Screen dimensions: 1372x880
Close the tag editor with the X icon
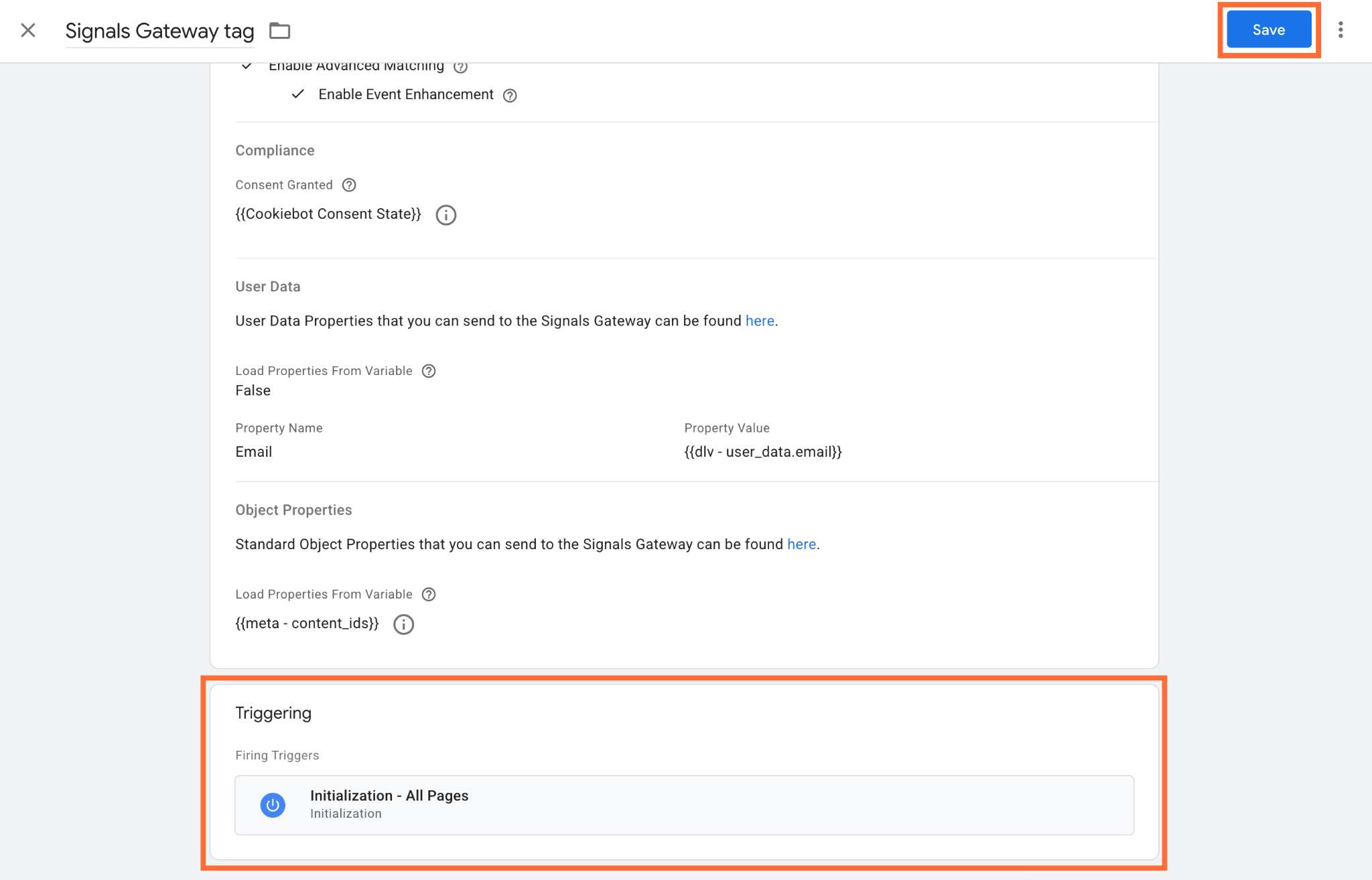(28, 30)
